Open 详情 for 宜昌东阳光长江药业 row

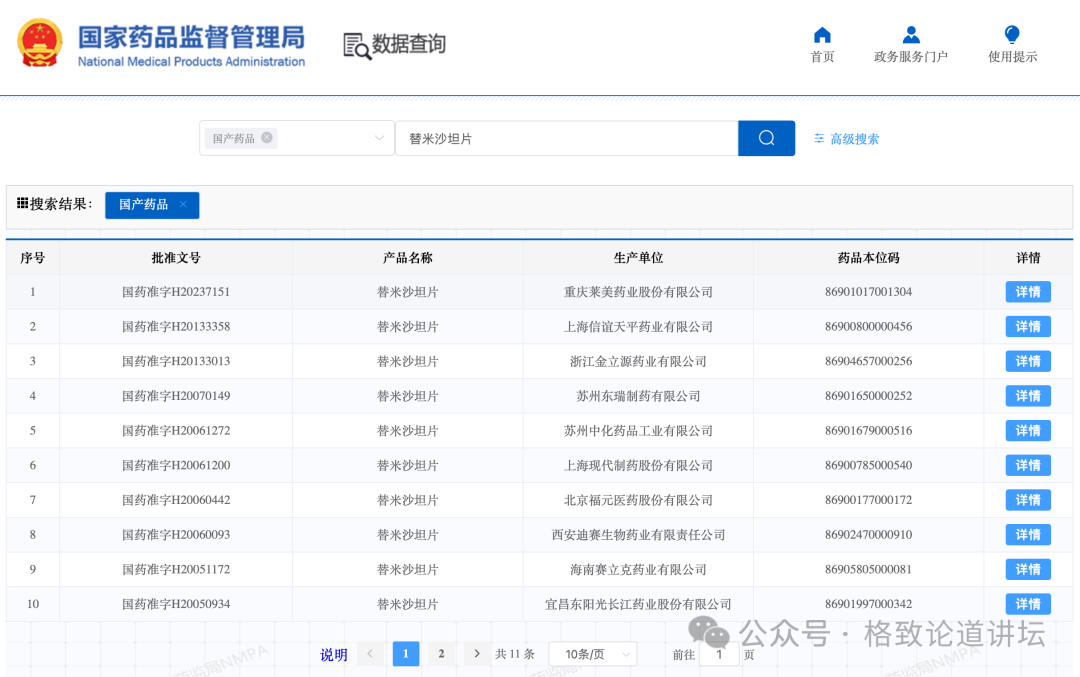pos(1028,604)
